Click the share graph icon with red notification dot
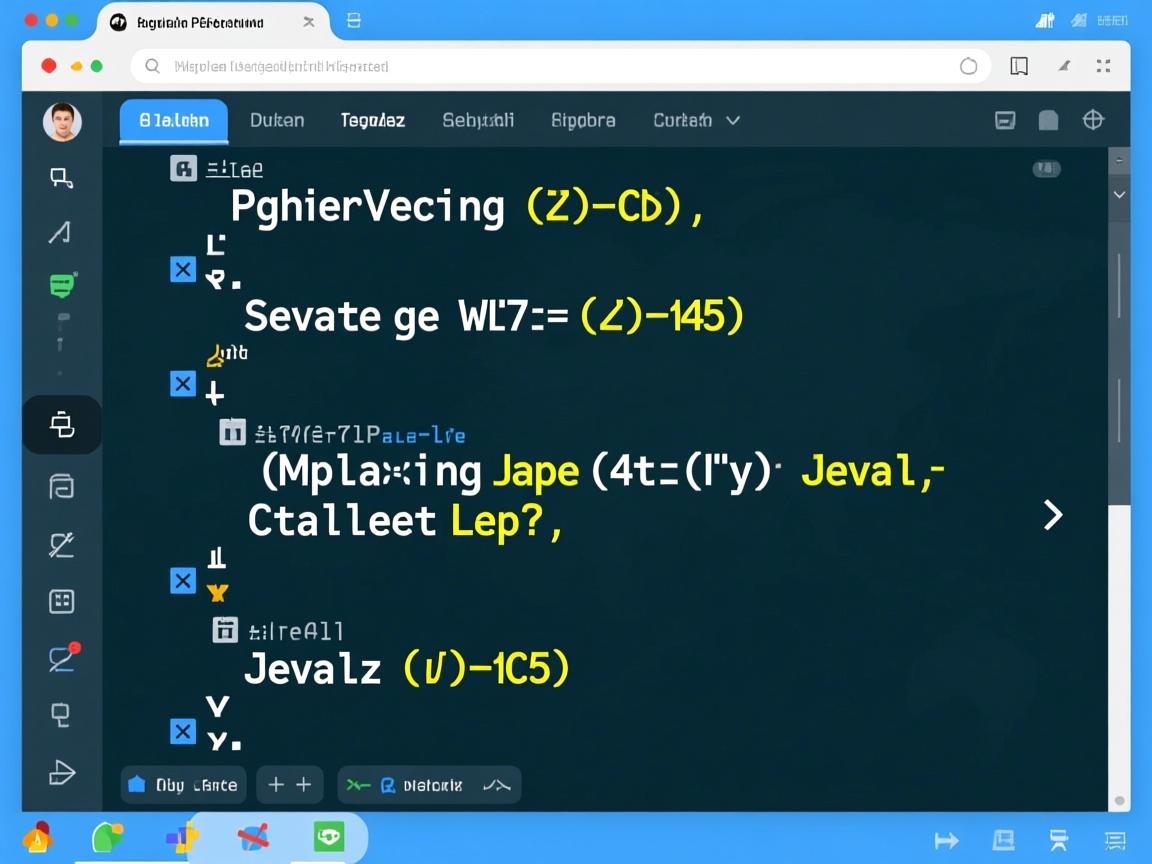 point(62,659)
